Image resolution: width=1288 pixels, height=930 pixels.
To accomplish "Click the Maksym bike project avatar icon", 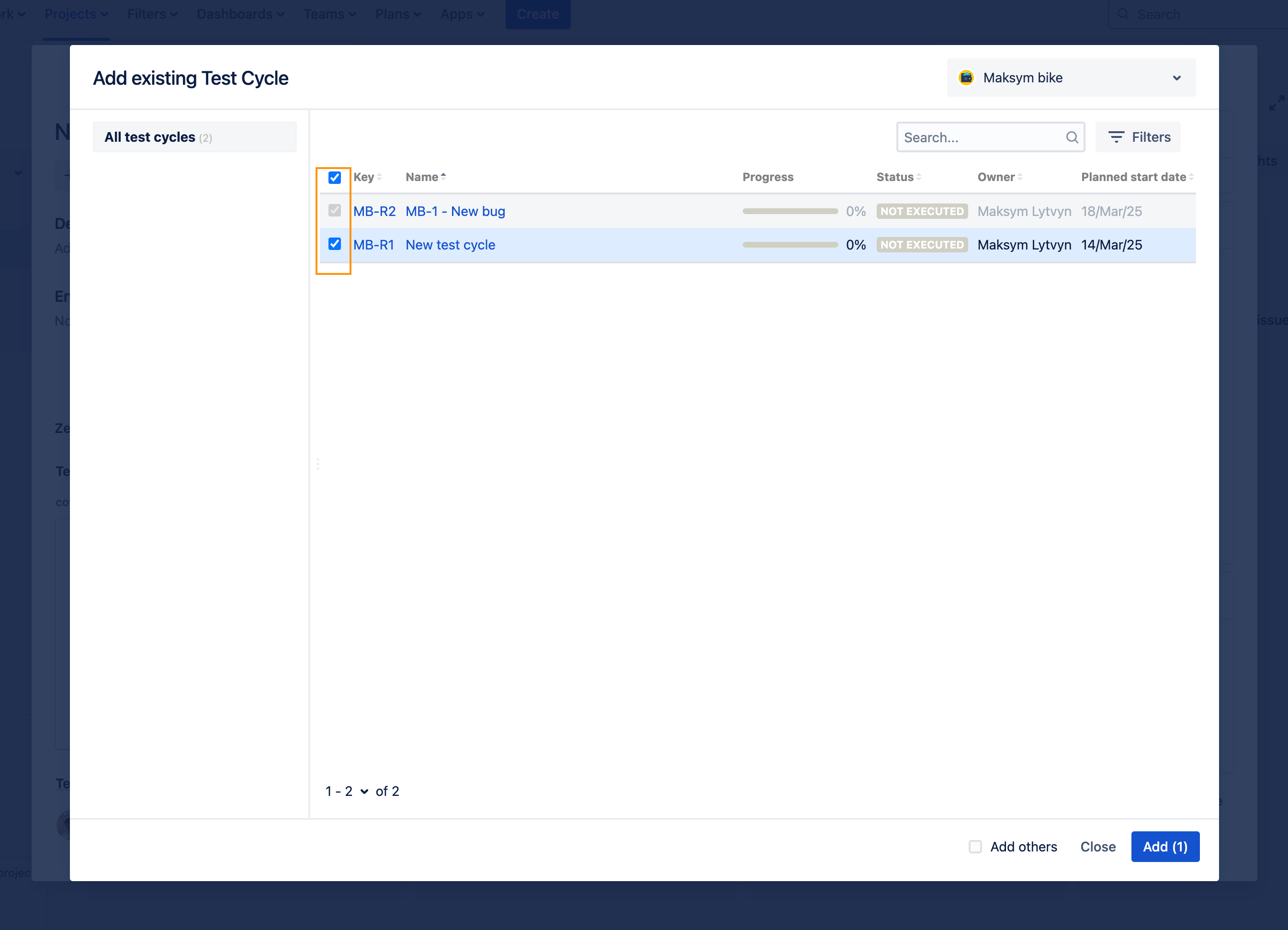I will click(x=966, y=77).
